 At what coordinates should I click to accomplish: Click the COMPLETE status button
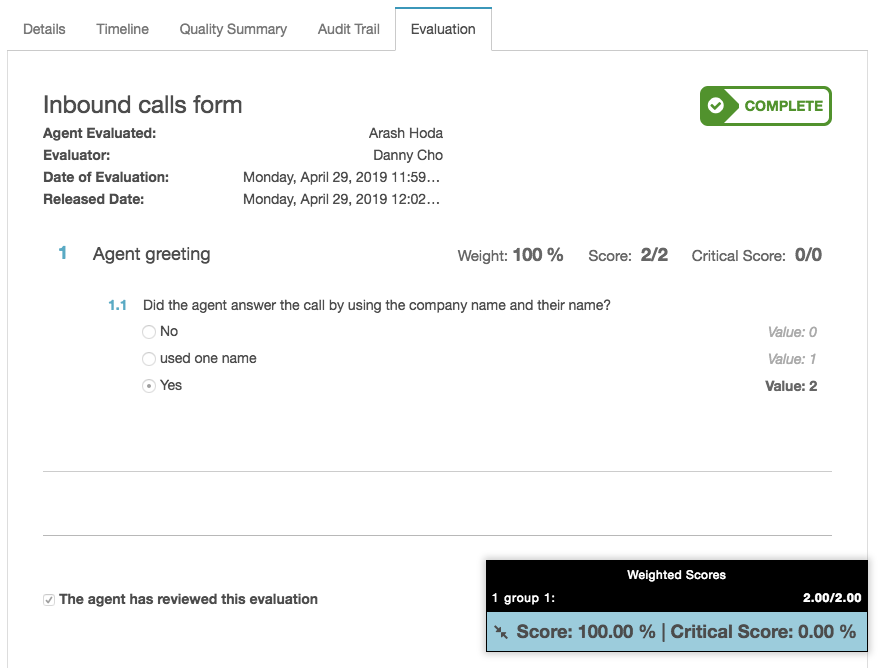click(x=765, y=106)
